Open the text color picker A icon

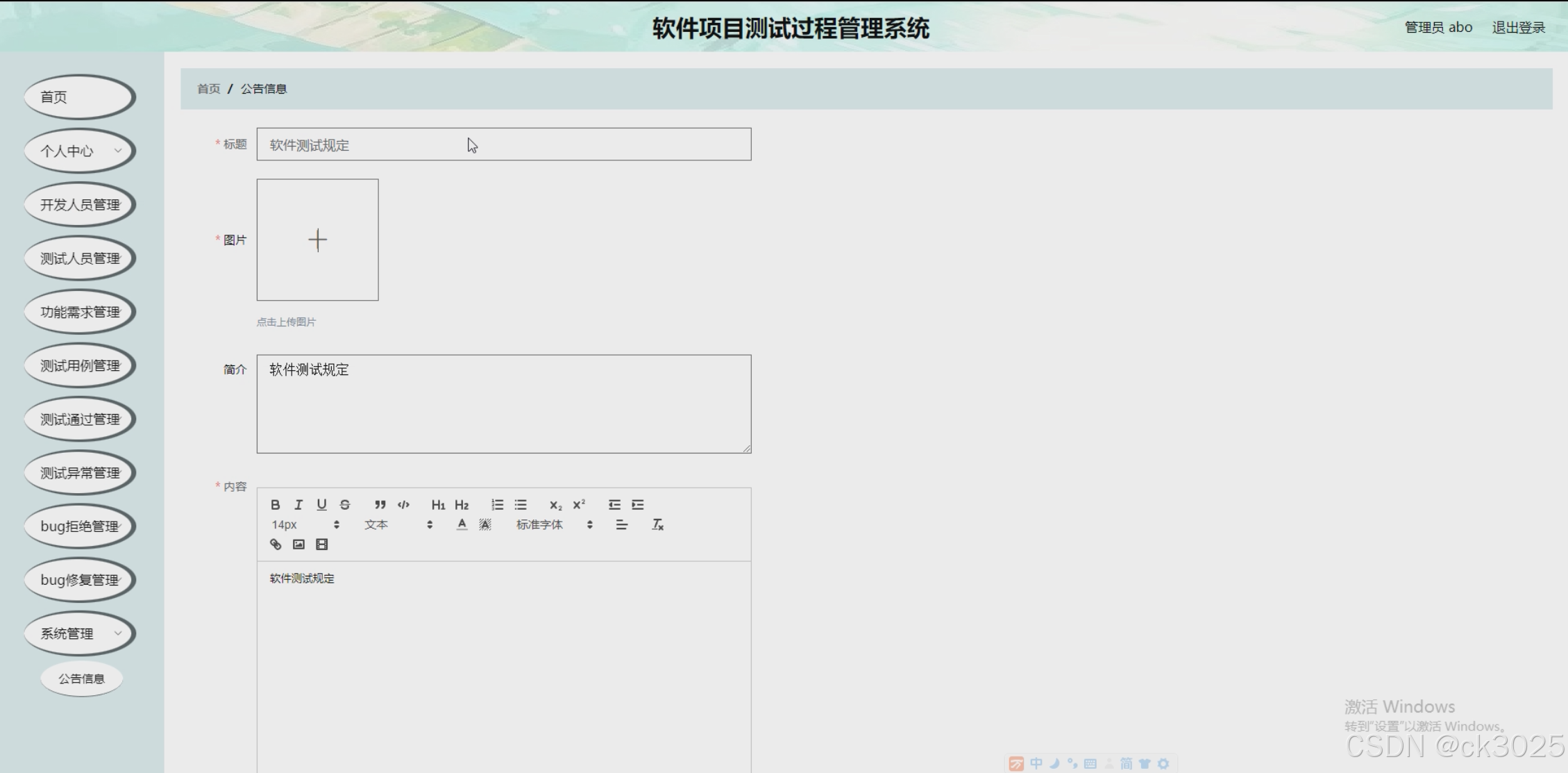460,524
